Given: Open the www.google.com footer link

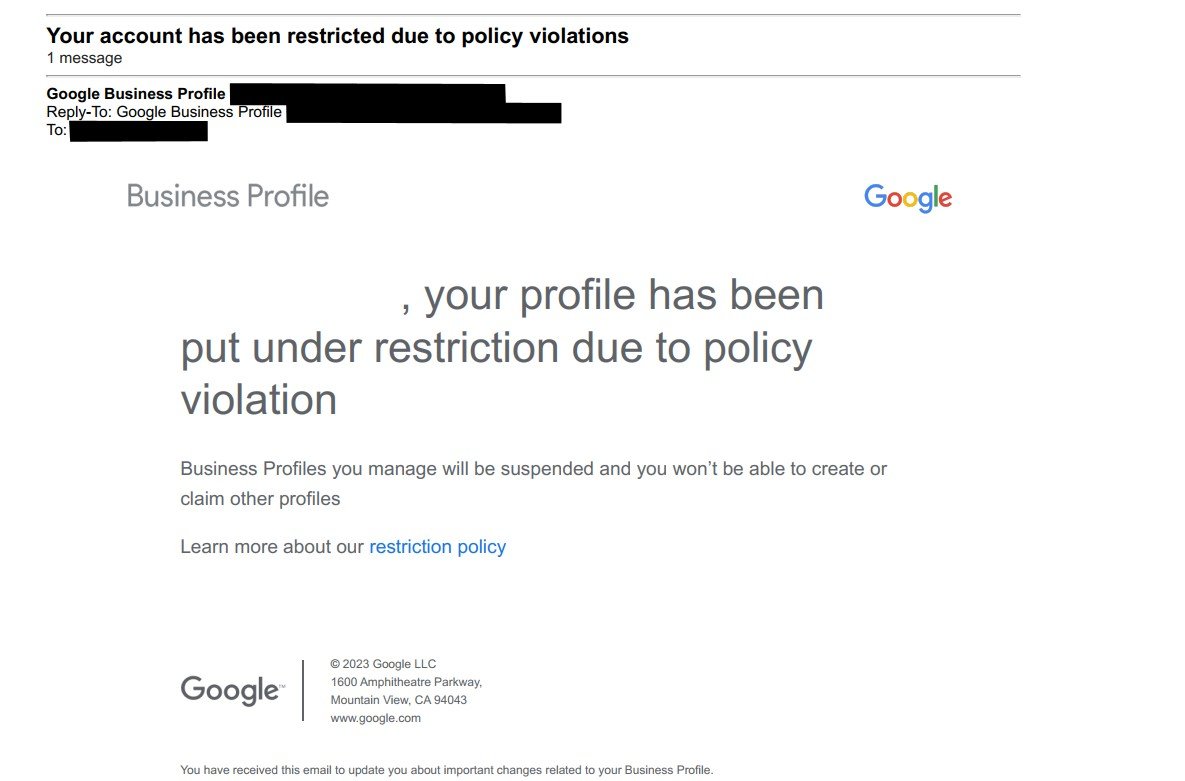Looking at the screenshot, I should pos(375,718).
